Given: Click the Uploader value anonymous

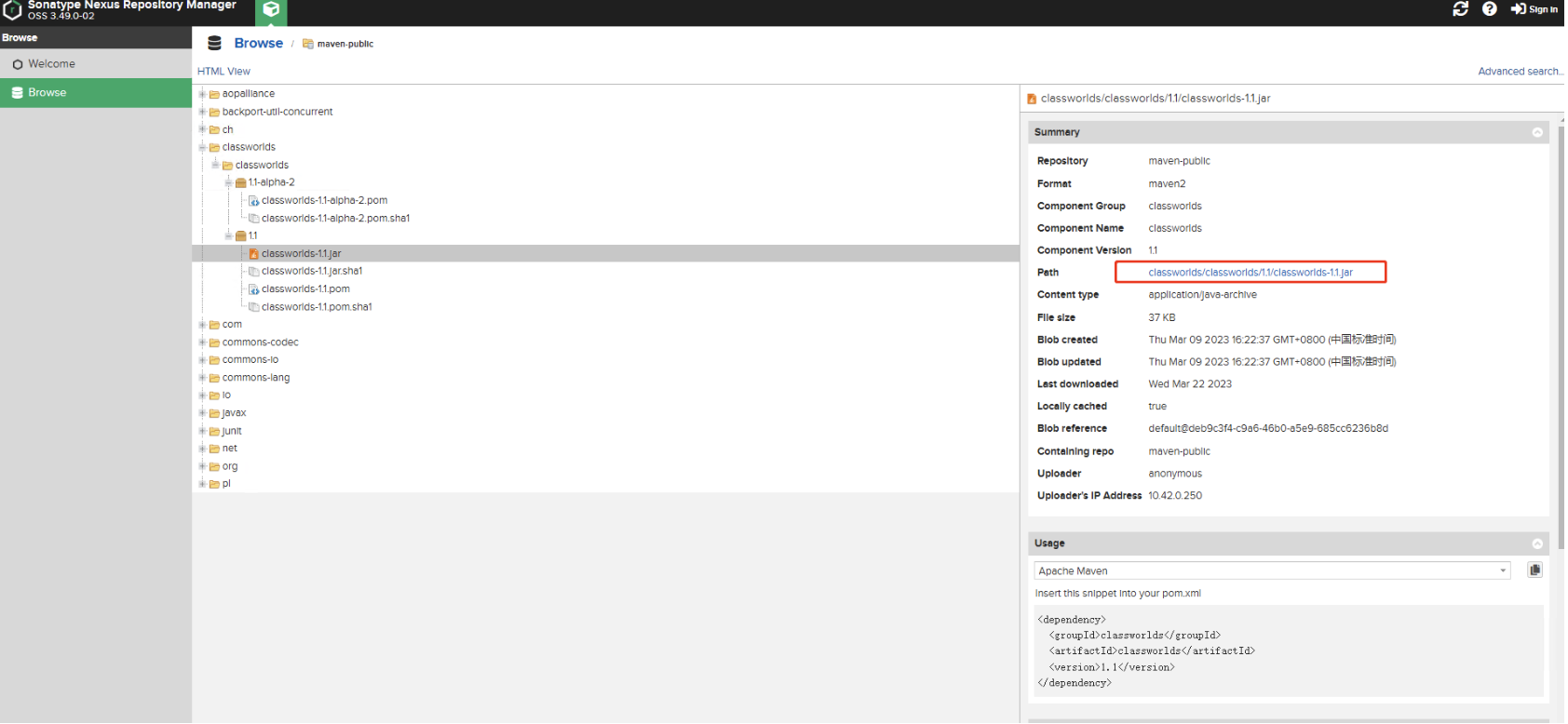Looking at the screenshot, I should coord(1175,474).
